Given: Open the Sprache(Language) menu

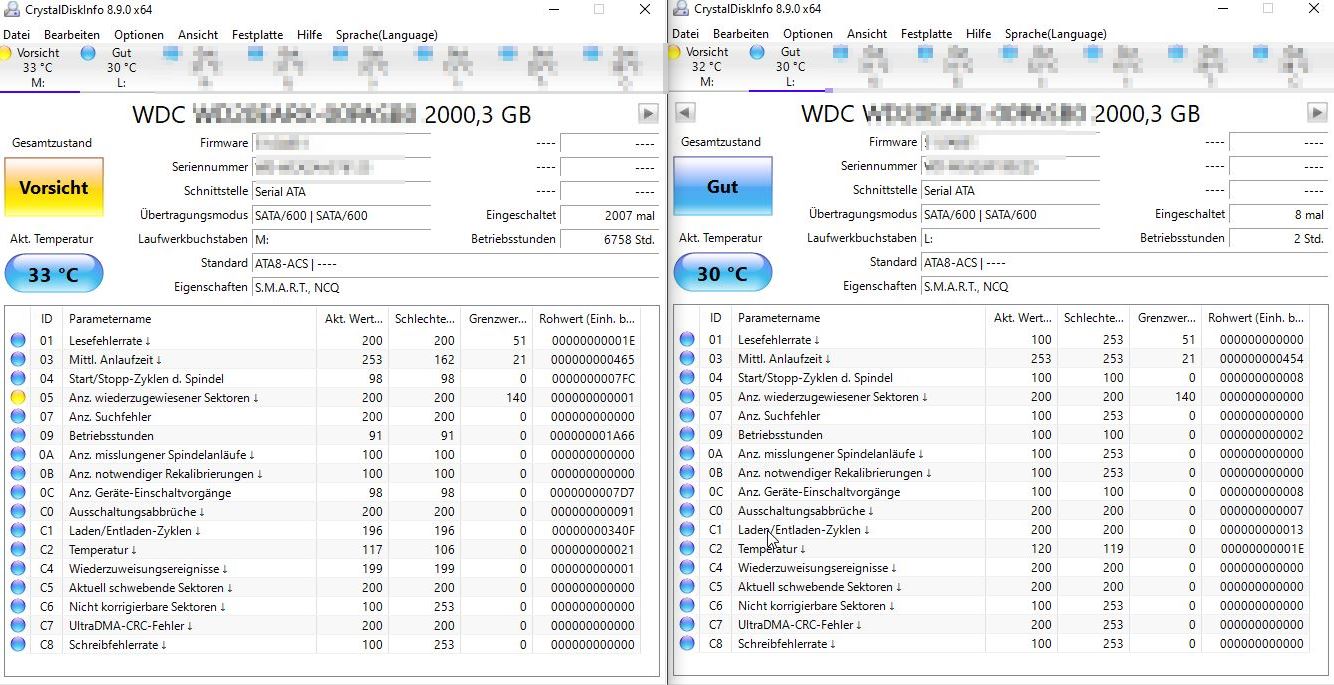Looking at the screenshot, I should [x=387, y=34].
